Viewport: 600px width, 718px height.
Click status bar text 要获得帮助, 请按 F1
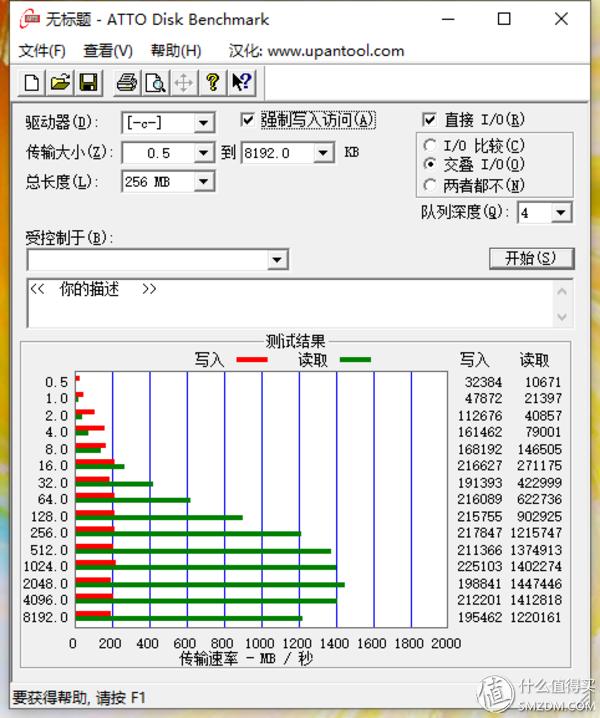point(79,698)
